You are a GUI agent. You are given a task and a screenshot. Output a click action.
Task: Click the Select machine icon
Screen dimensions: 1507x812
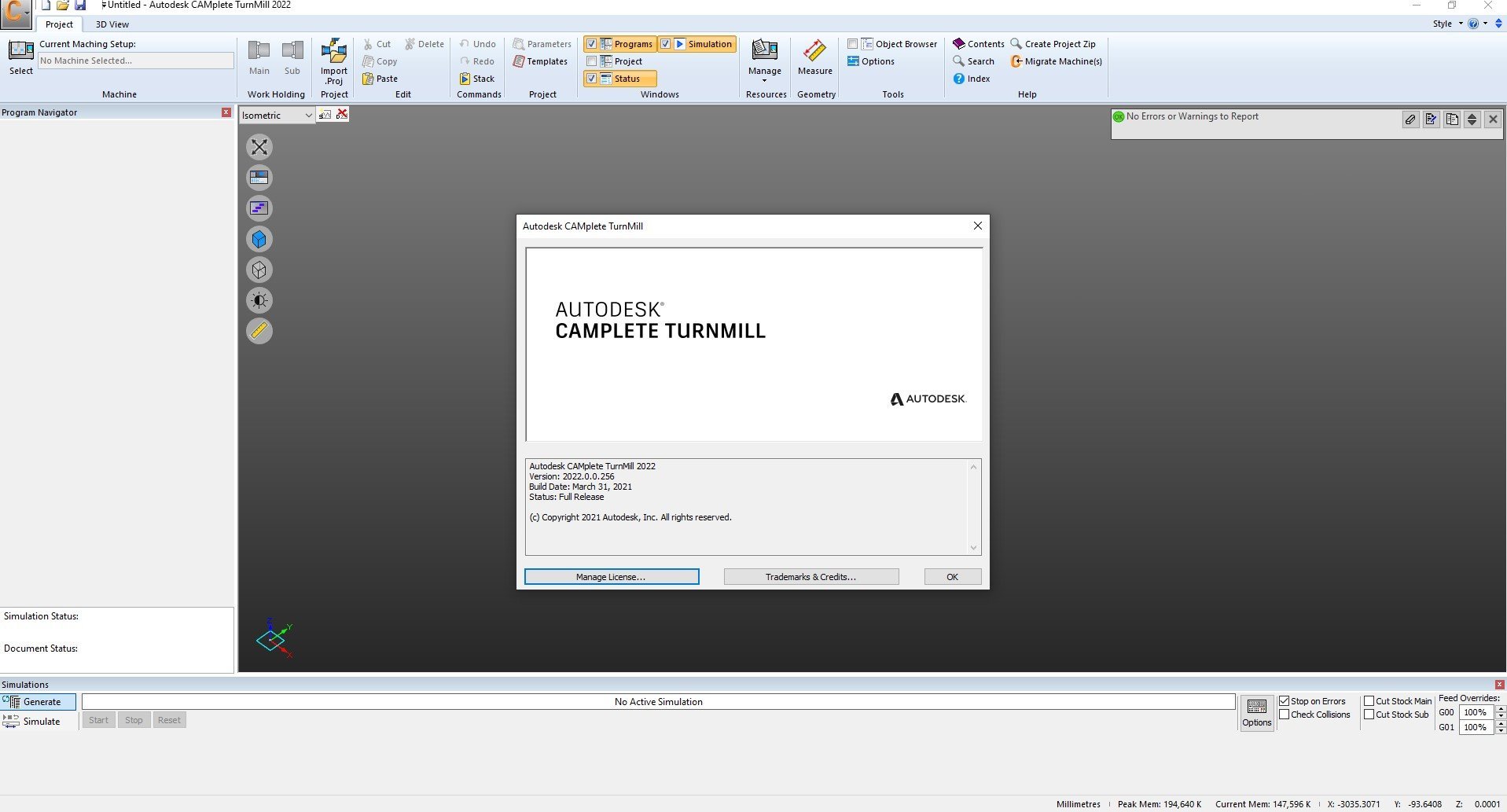click(21, 51)
